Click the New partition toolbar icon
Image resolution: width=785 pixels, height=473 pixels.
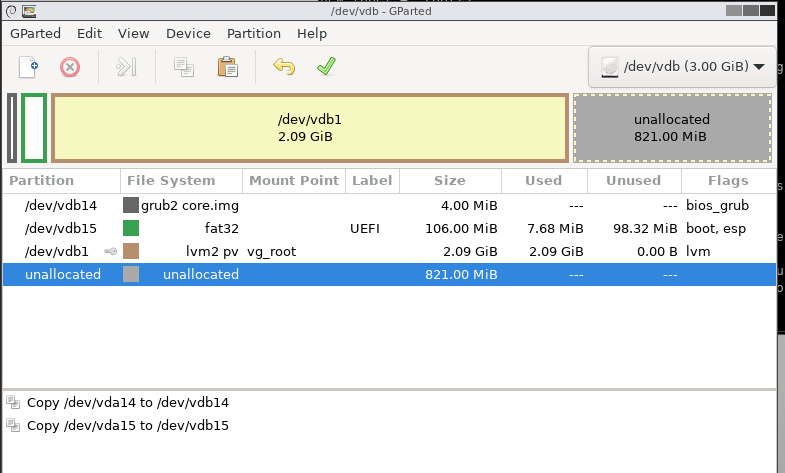point(28,67)
